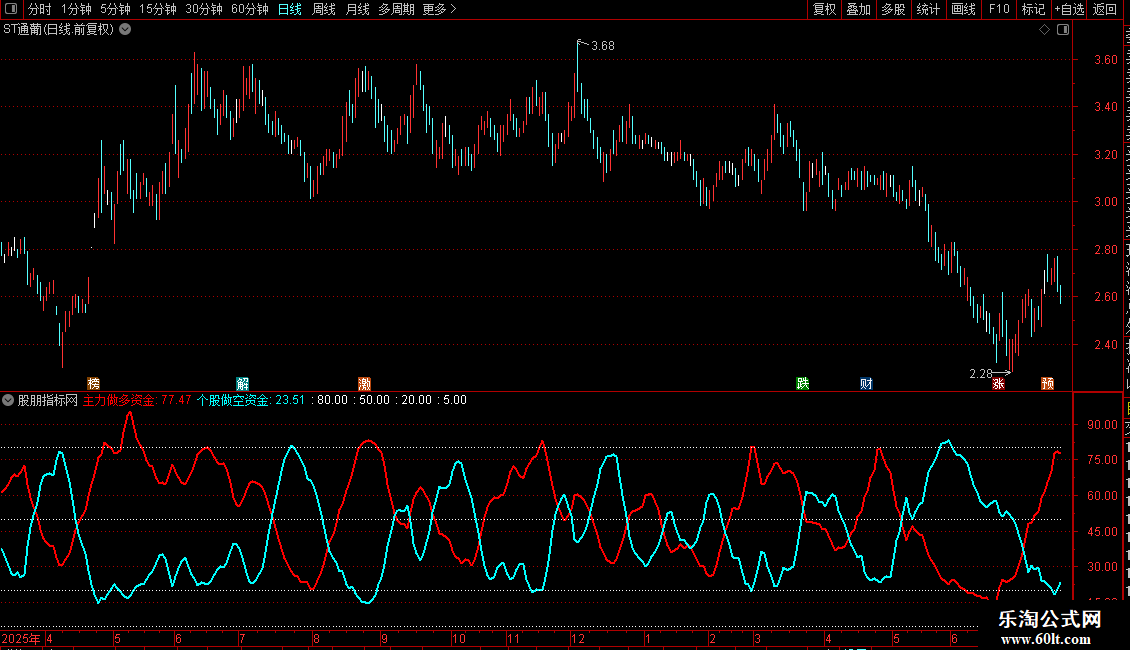
Task: Select the 60分钟 period
Action: pyautogui.click(x=250, y=9)
